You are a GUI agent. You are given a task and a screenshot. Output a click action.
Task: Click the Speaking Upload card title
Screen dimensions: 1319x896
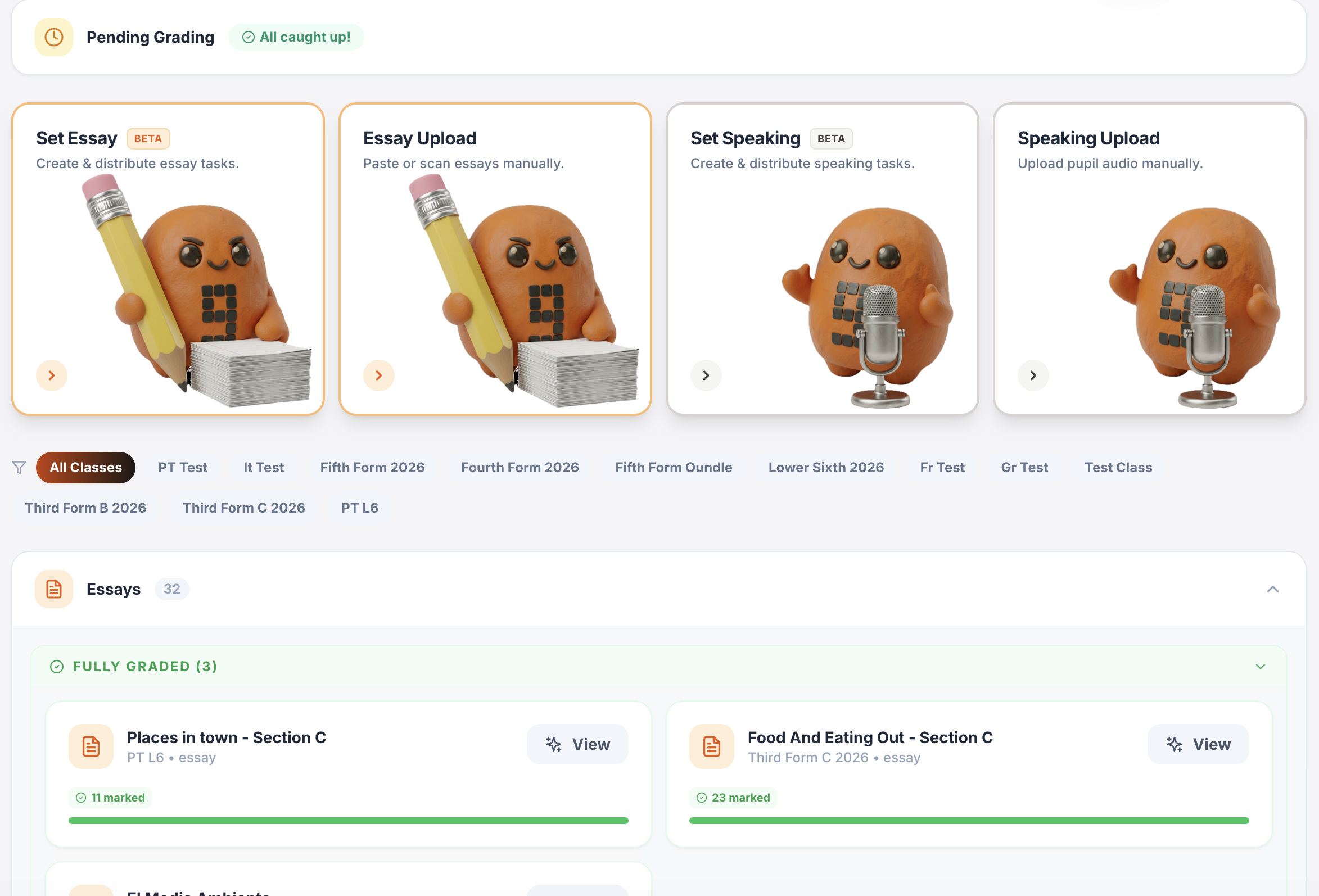point(1088,138)
